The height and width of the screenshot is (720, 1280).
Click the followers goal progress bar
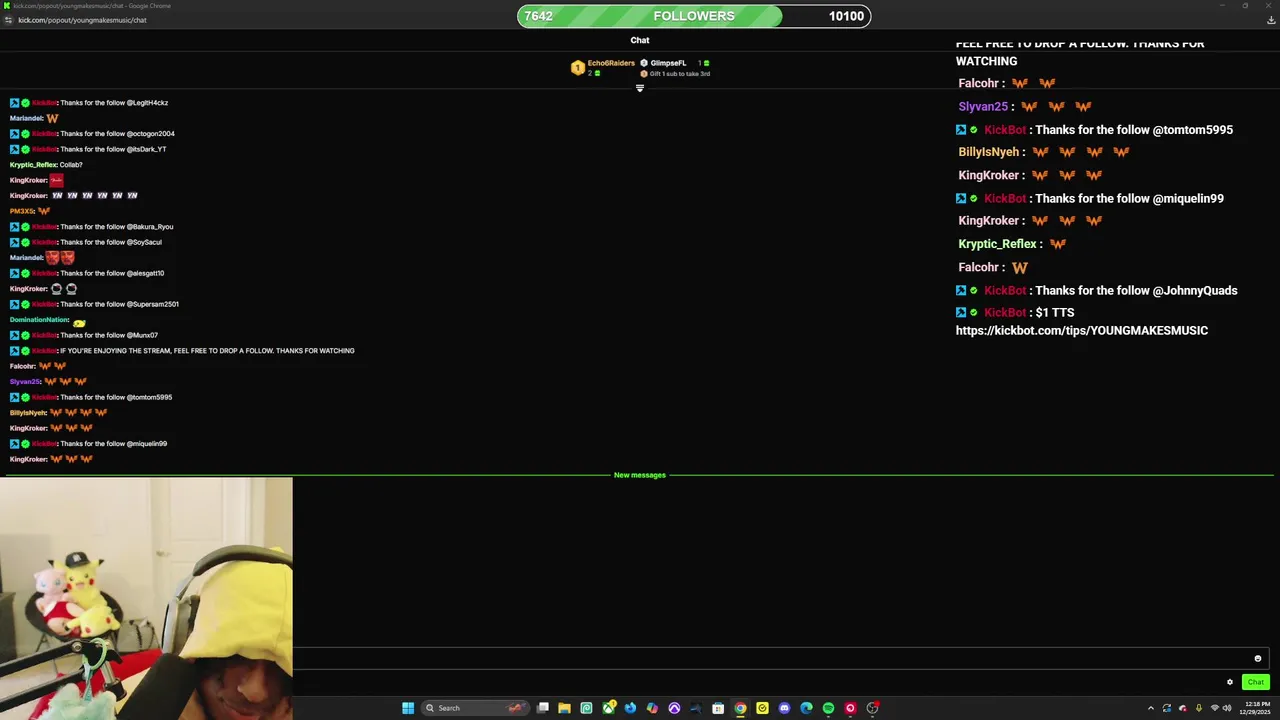pyautogui.click(x=694, y=16)
